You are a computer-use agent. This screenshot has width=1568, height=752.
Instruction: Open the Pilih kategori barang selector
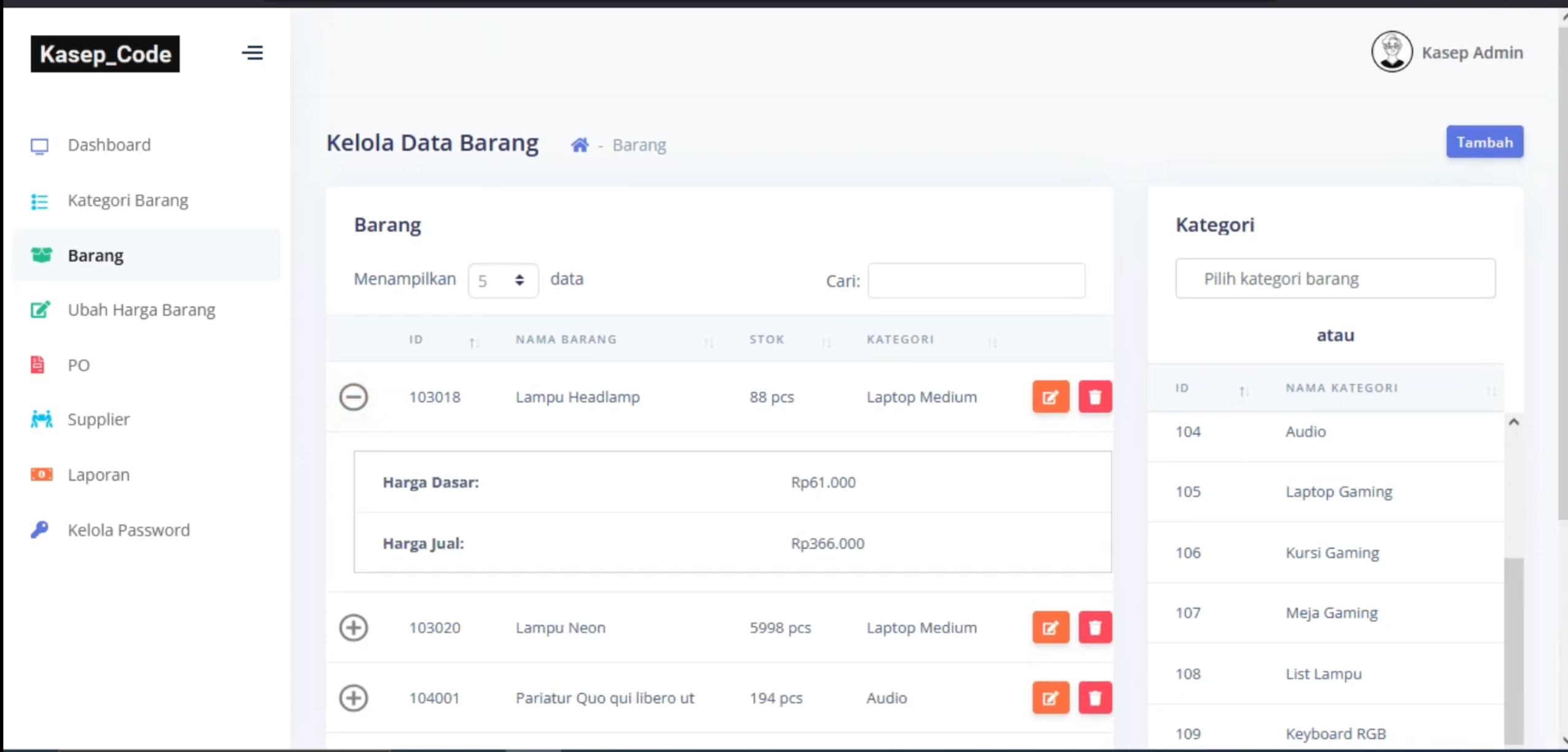1335,278
